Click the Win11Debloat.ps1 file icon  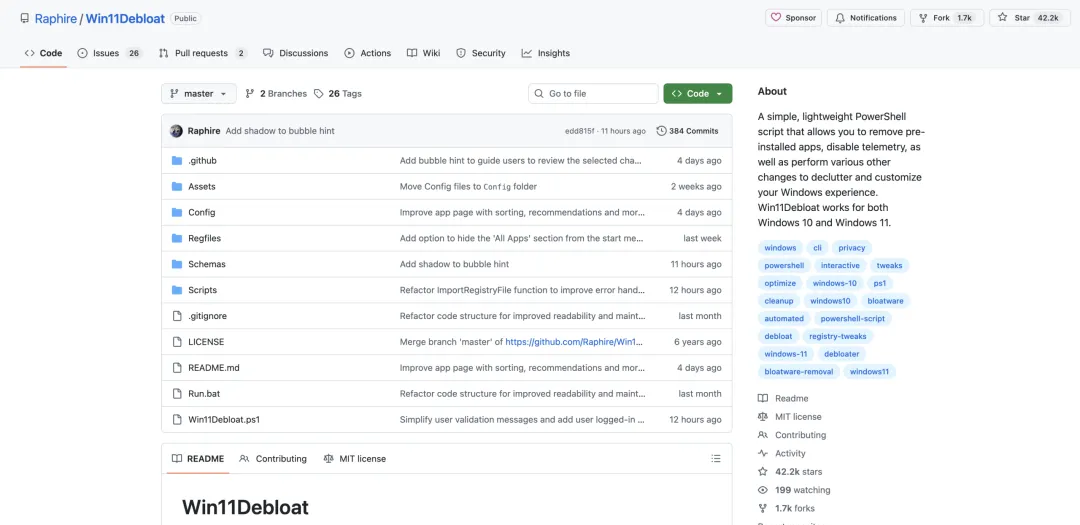pos(176,420)
